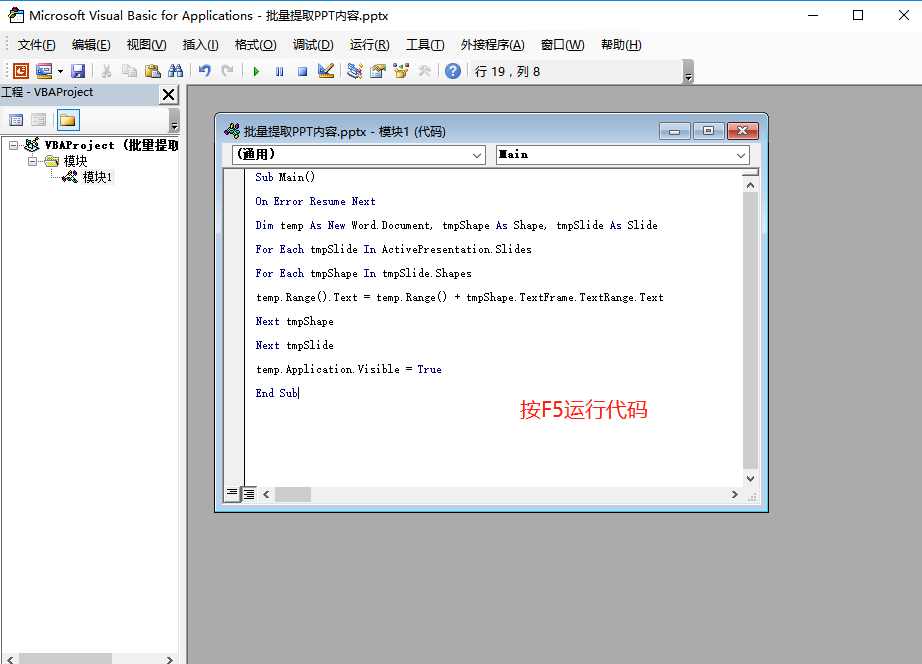This screenshot has width=922, height=664.
Task: Click code window horizontal scroll right arrow
Action: (734, 495)
